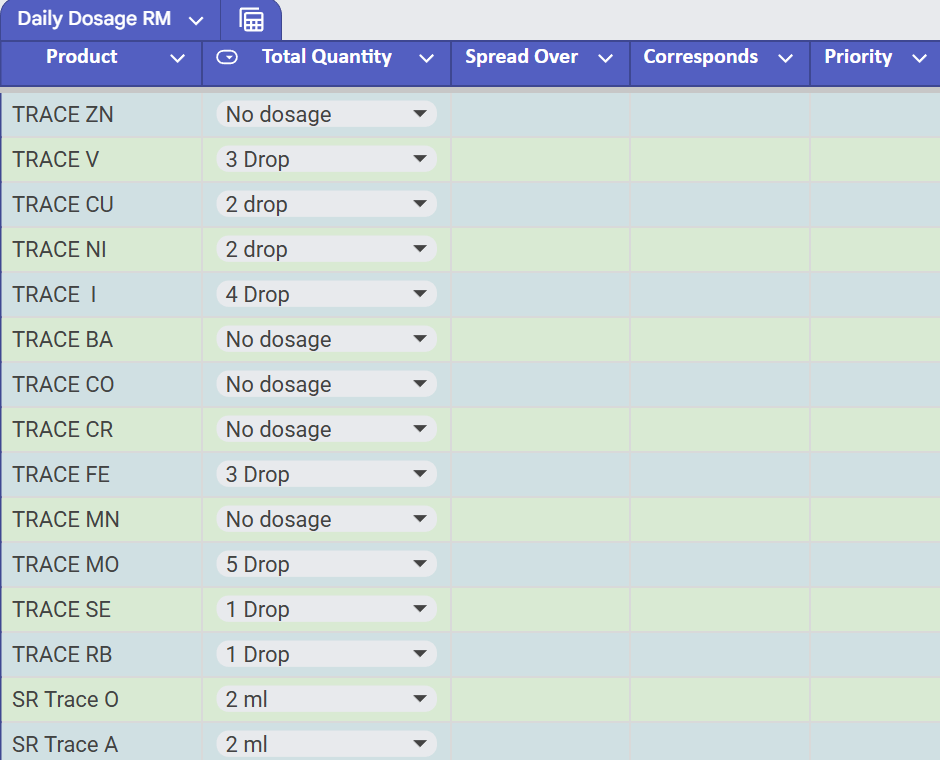Open the TRACE MO 5 Drop dropdown
The height and width of the screenshot is (760, 940).
(x=326, y=565)
